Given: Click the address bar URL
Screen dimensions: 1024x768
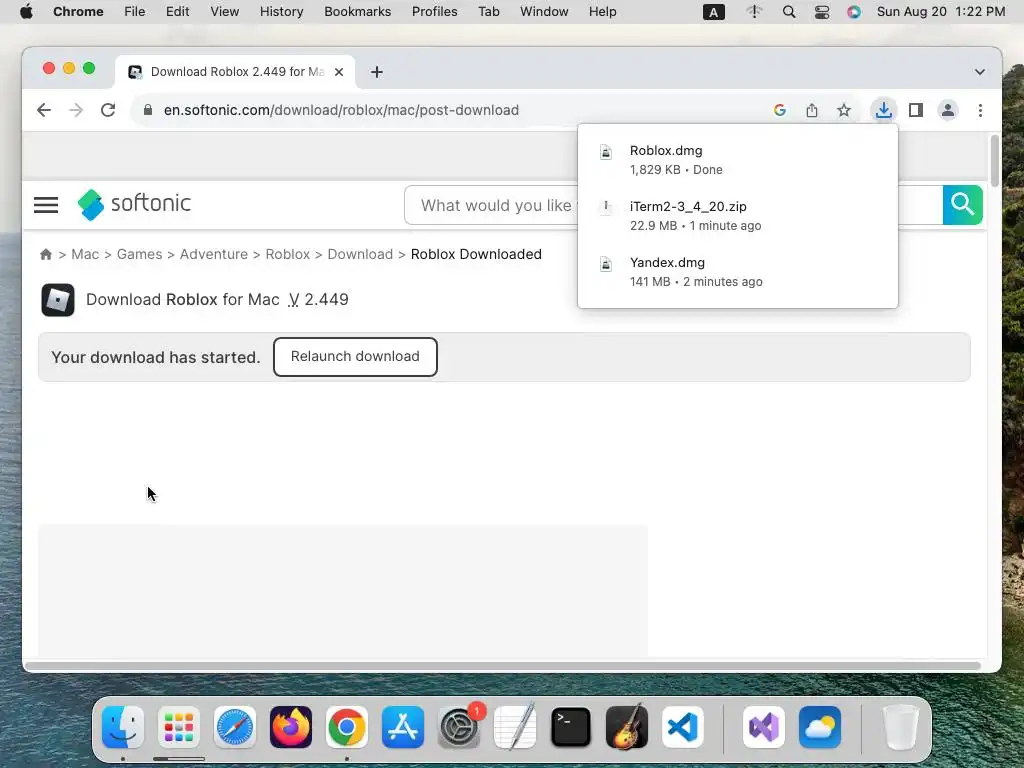Looking at the screenshot, I should click(x=341, y=110).
